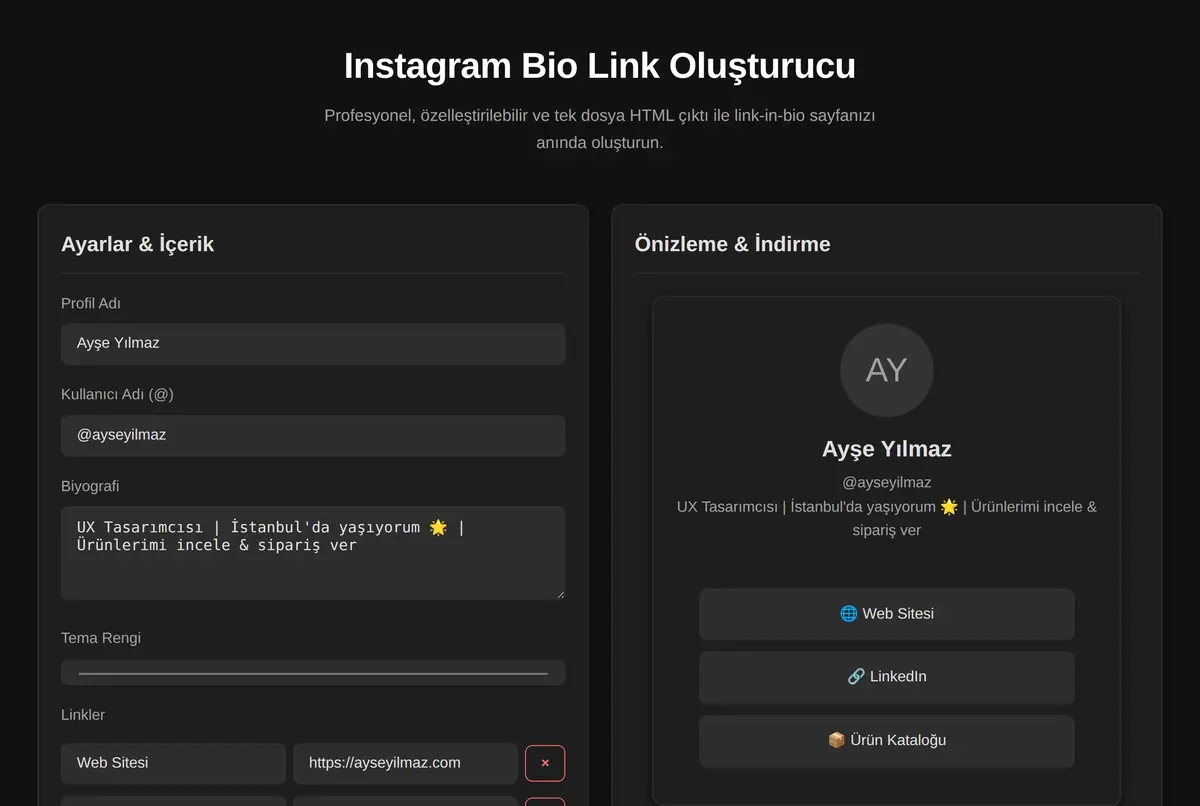Click the @ayseyilmaz preview handle
This screenshot has height=806, width=1200.
click(x=887, y=482)
